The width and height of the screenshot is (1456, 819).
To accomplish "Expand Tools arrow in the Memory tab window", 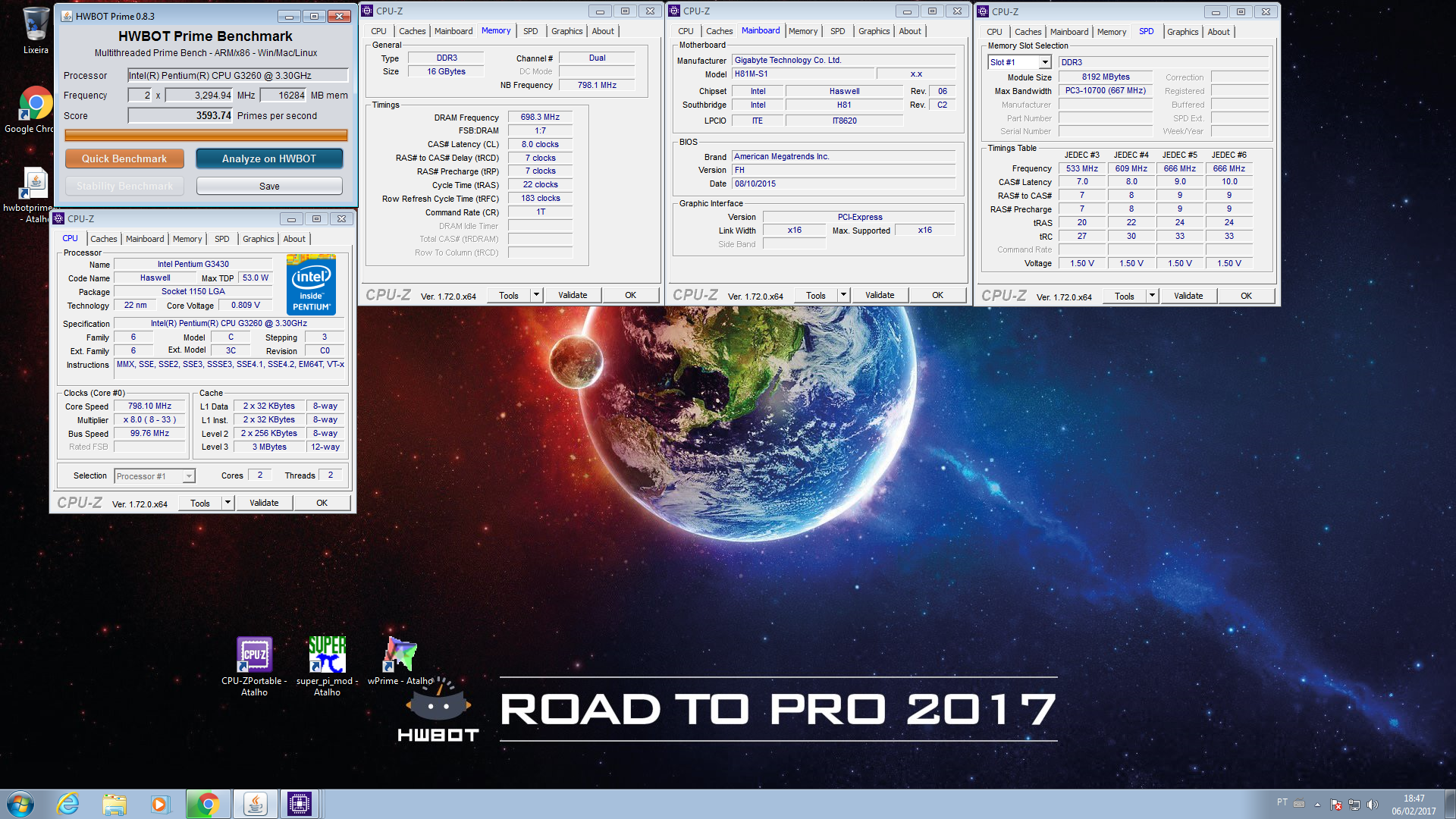I will click(536, 295).
